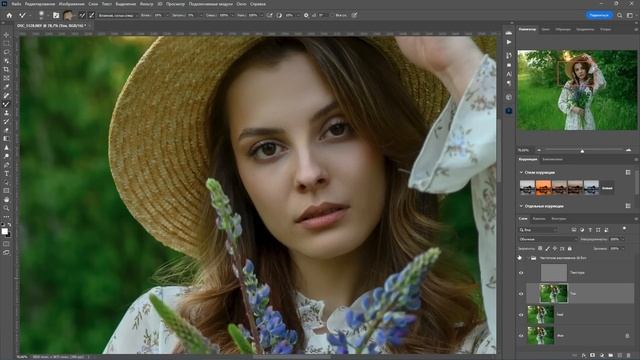The image size is (640, 360).
Task: Open the layer filter type dropdown
Action: (539, 230)
